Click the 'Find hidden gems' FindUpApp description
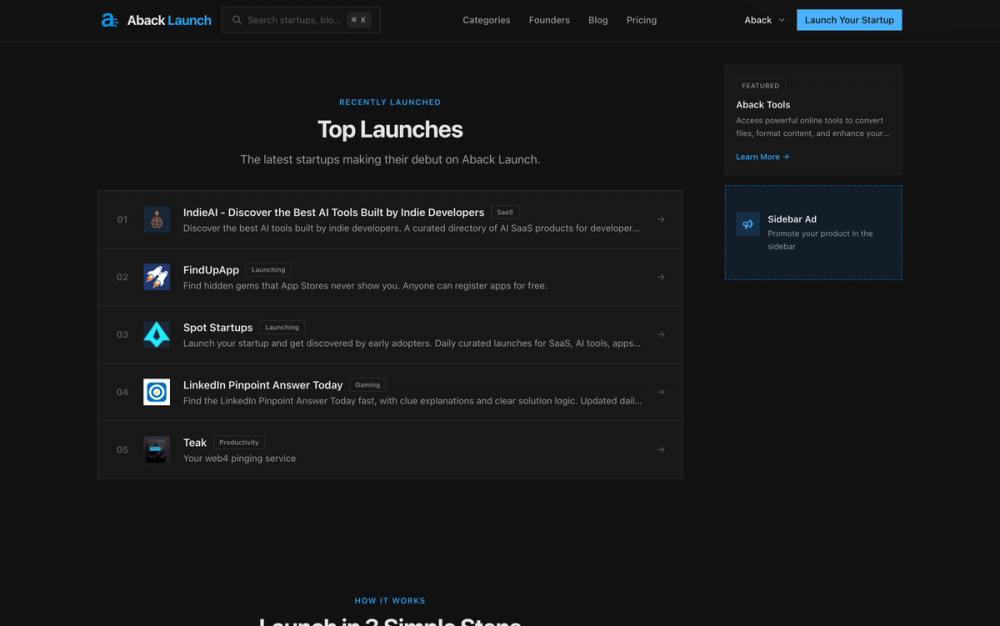Viewport: 1000px width, 626px height. click(x=365, y=286)
